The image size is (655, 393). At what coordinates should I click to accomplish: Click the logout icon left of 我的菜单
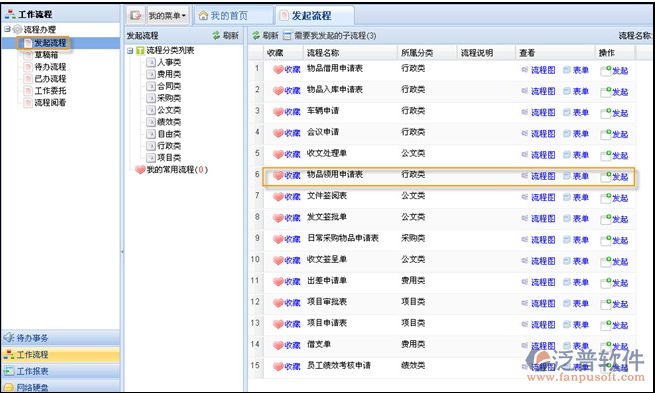pos(135,16)
